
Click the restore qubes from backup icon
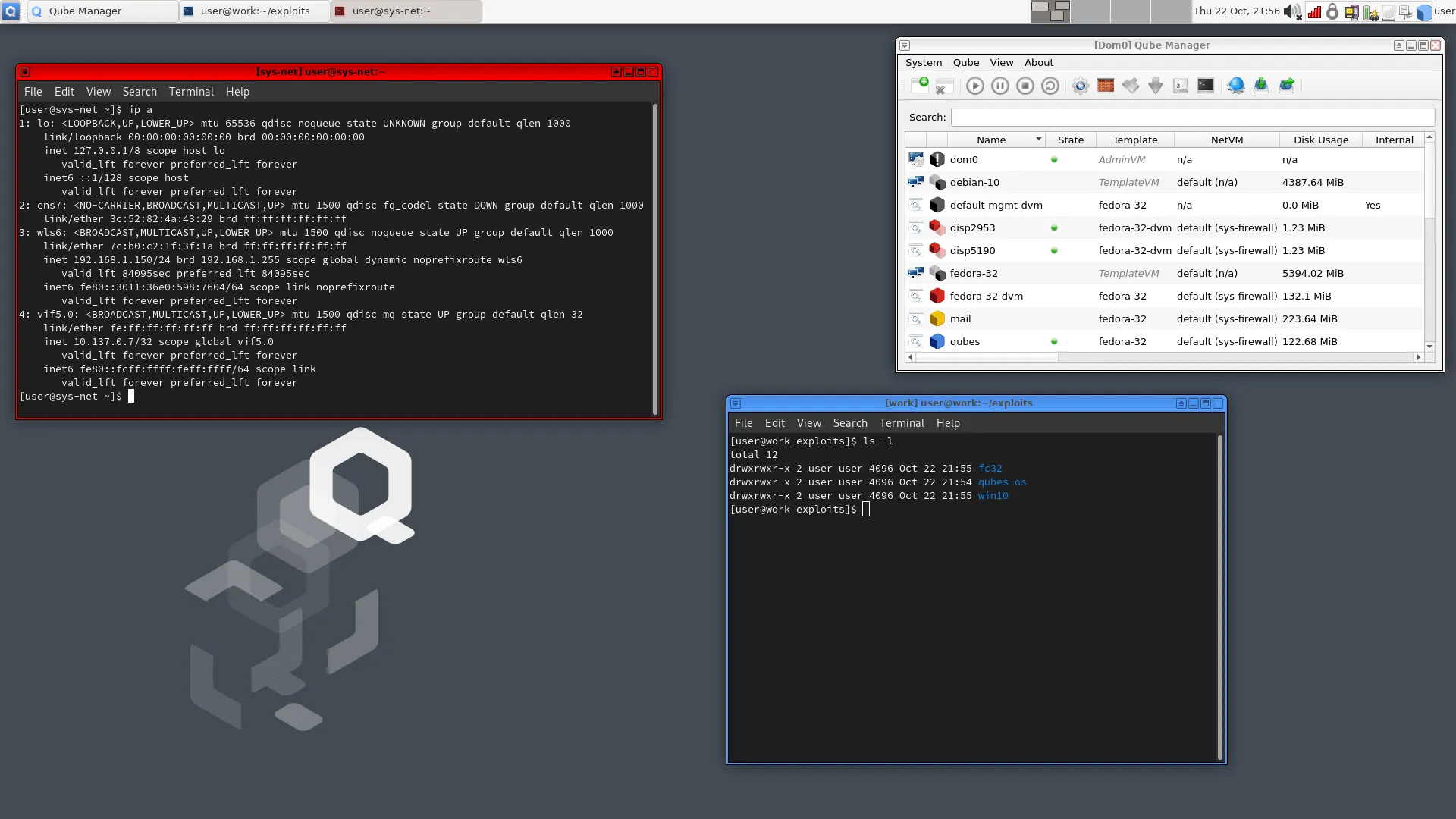click(x=1286, y=86)
